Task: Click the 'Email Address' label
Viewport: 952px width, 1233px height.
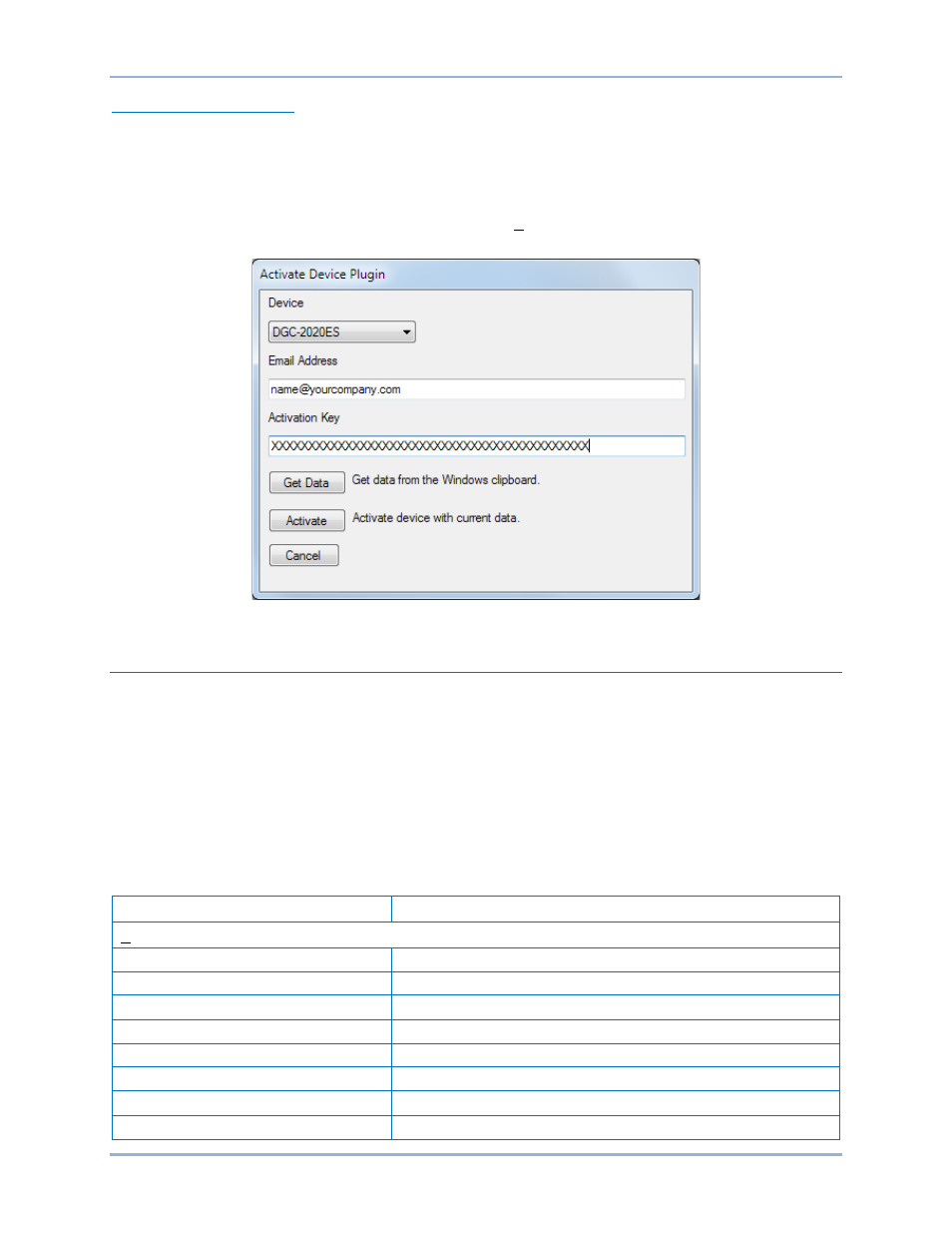Action: click(302, 361)
